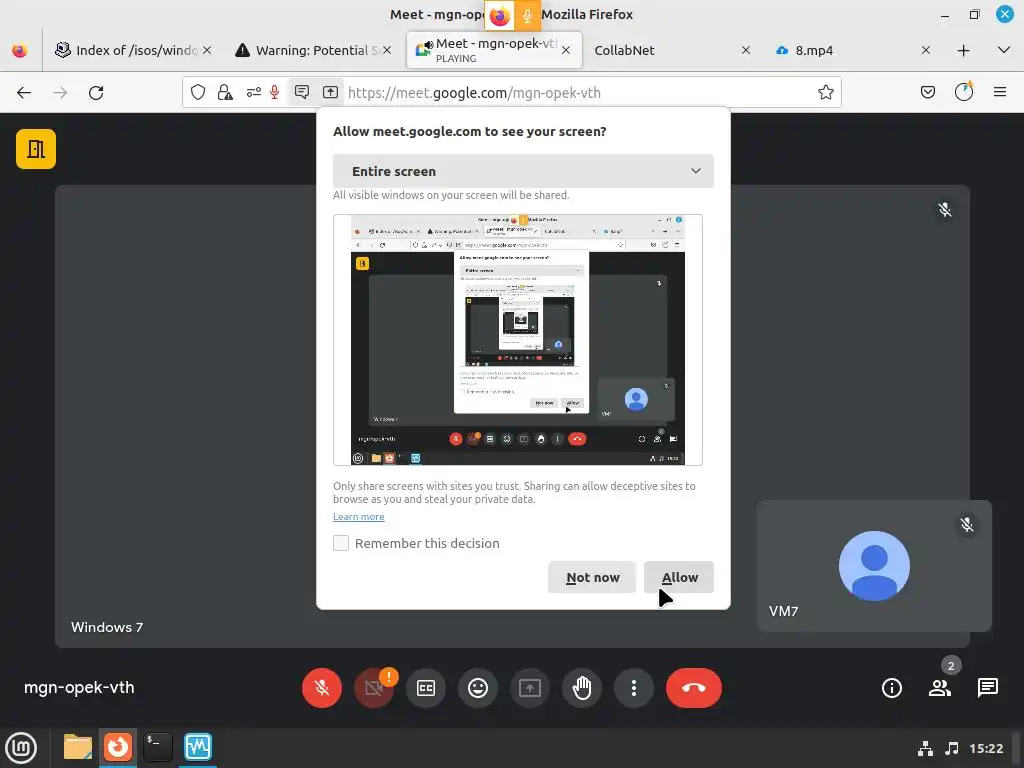The height and width of the screenshot is (768, 1024).
Task: Open Save to Pocket button
Action: pos(928,93)
